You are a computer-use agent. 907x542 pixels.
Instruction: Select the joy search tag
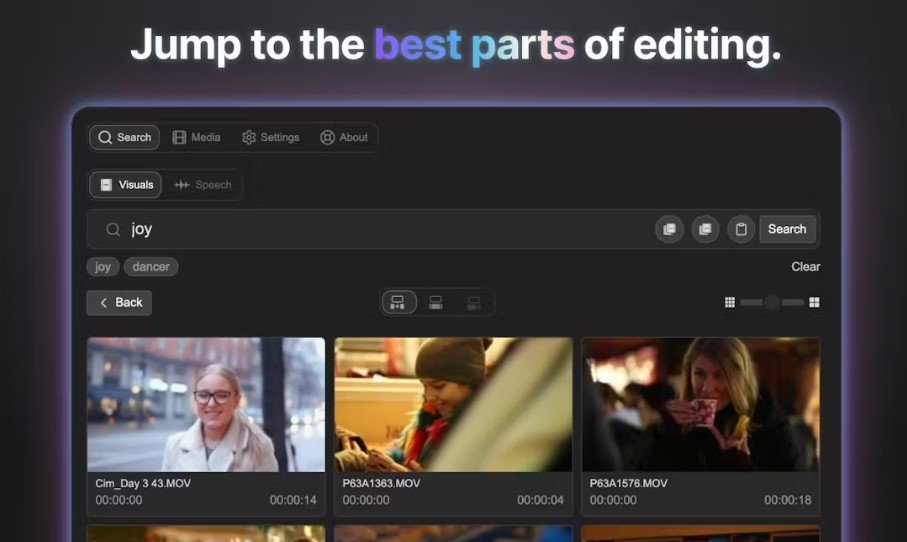[x=103, y=267]
